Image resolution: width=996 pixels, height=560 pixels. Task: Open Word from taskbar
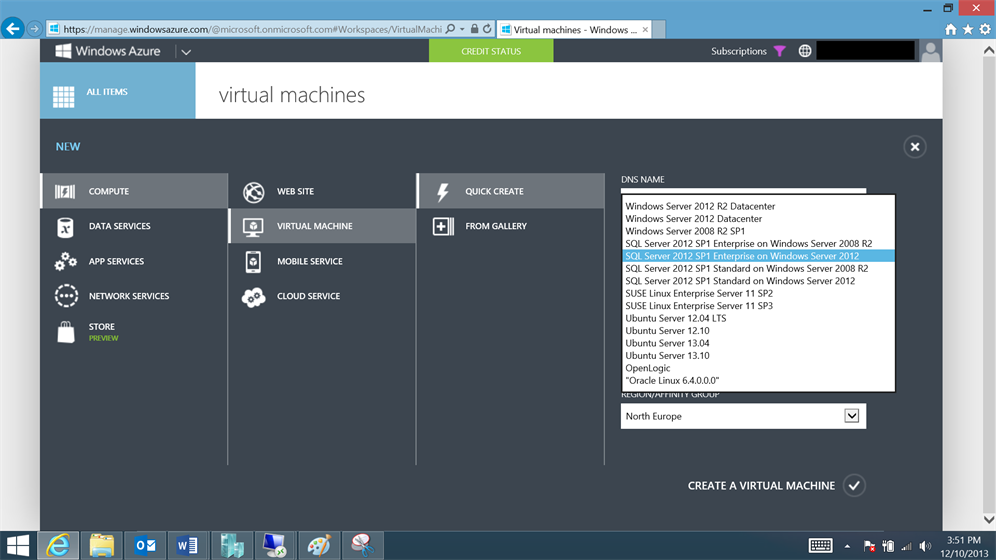pyautogui.click(x=187, y=545)
